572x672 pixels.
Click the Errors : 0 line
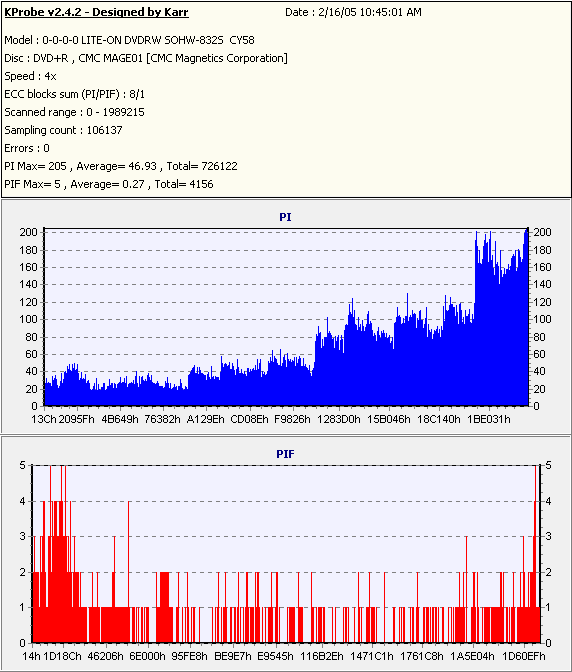27,148
